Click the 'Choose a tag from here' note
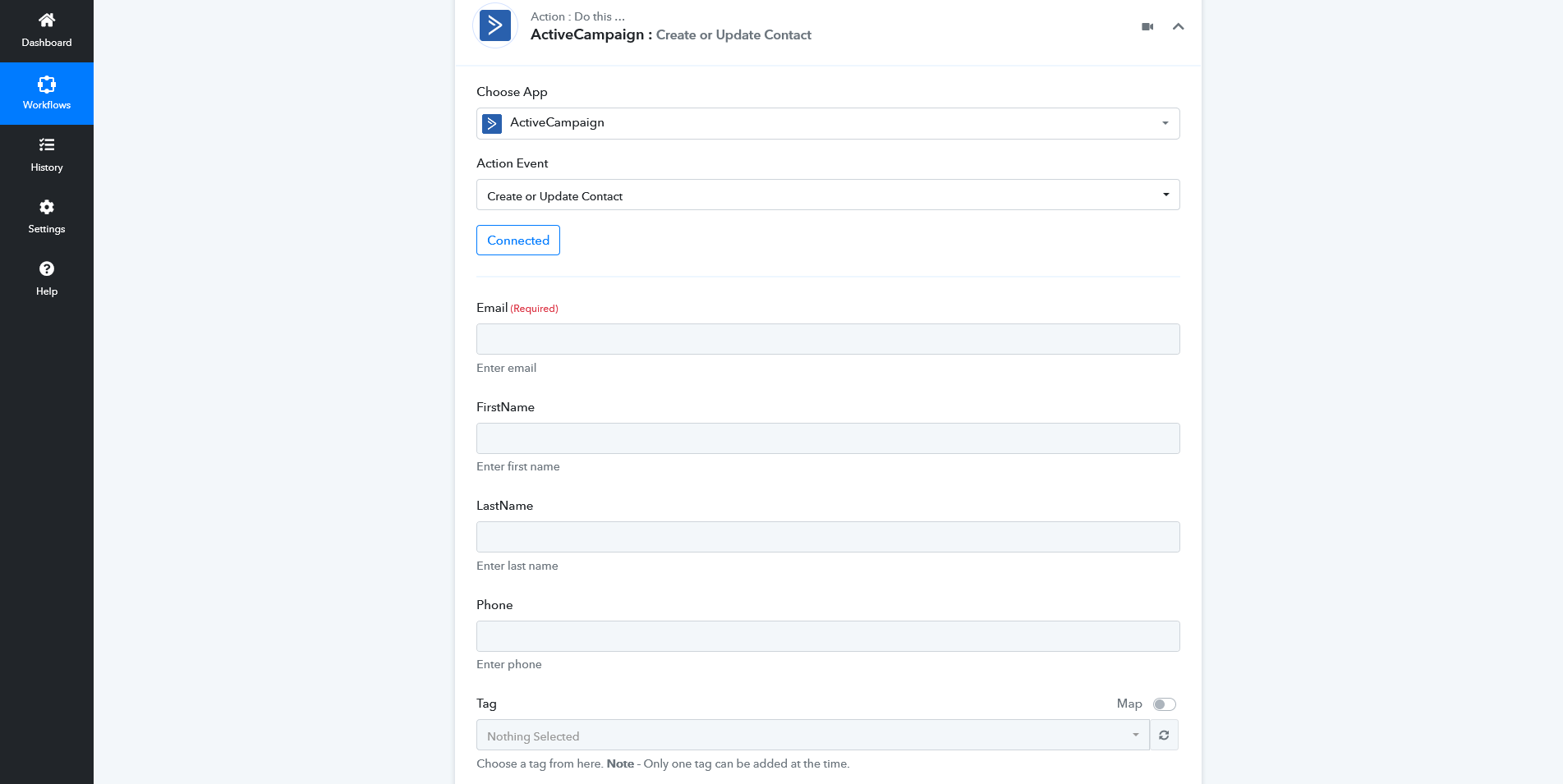 pyautogui.click(x=663, y=763)
